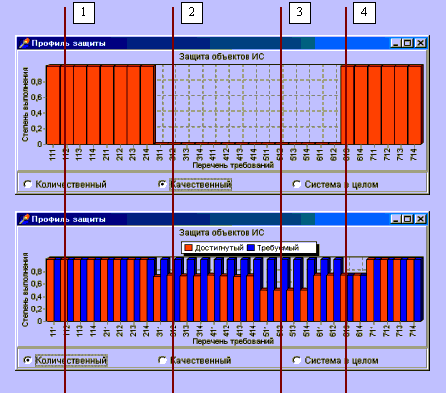
Task: Click the 514 label under lower chart
Action: [306, 331]
